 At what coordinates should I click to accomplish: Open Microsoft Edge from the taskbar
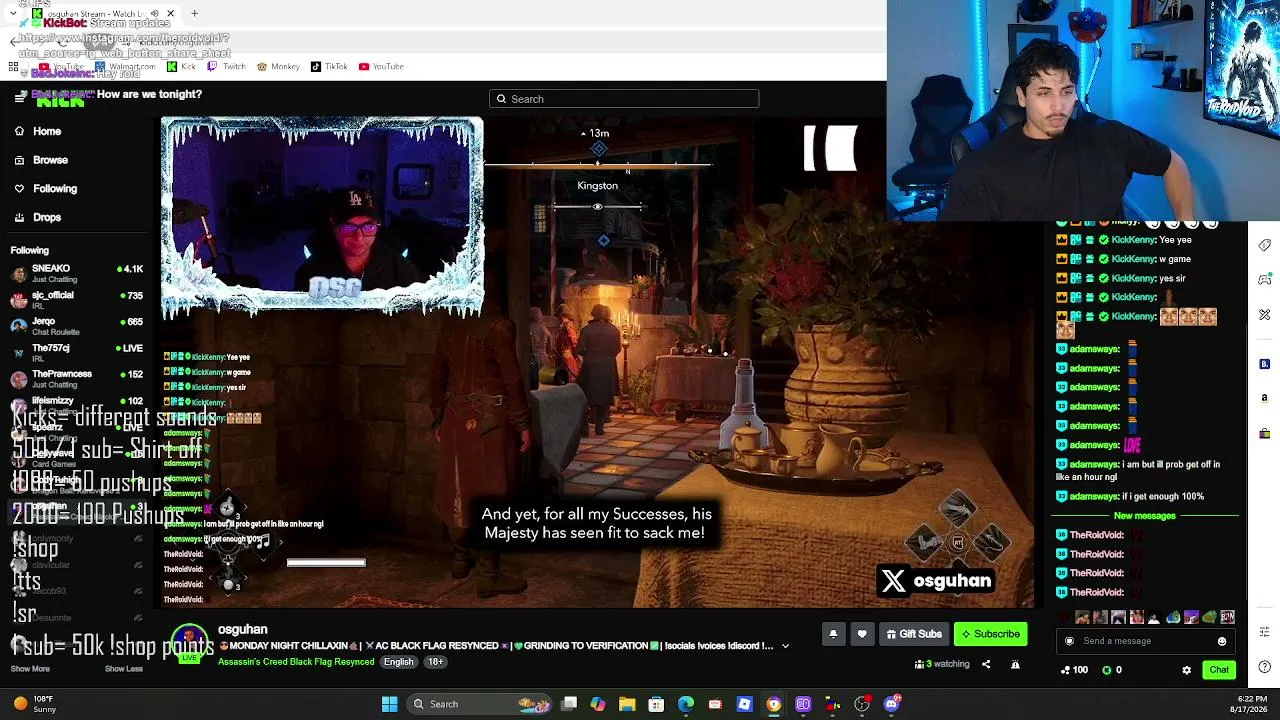point(686,704)
